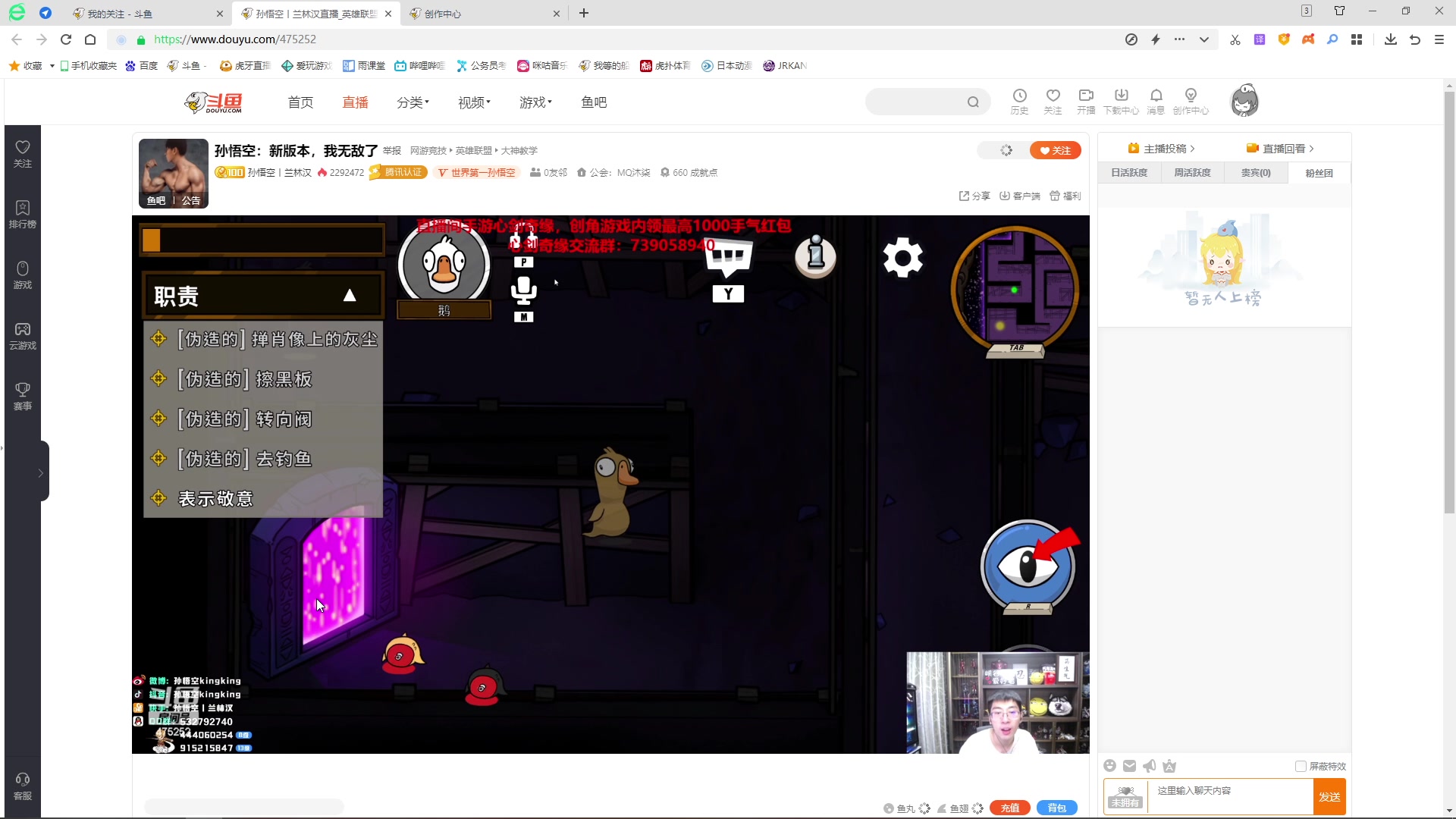Screen dimensions: 1456x819
Task: Expand 主播投稿 chevron
Action: coord(1192,149)
